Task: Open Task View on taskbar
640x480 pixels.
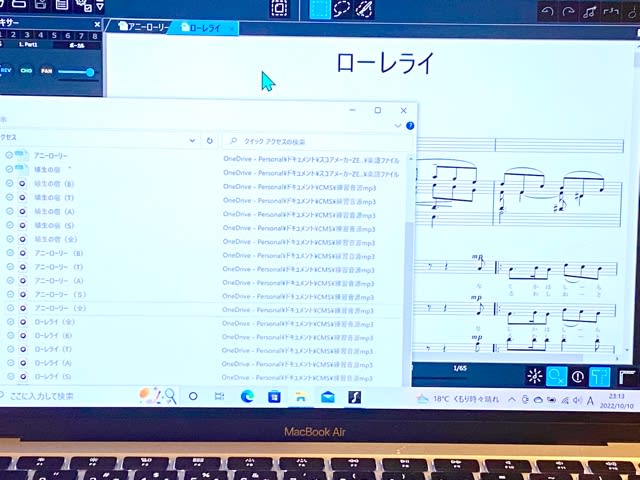Action: tap(220, 396)
